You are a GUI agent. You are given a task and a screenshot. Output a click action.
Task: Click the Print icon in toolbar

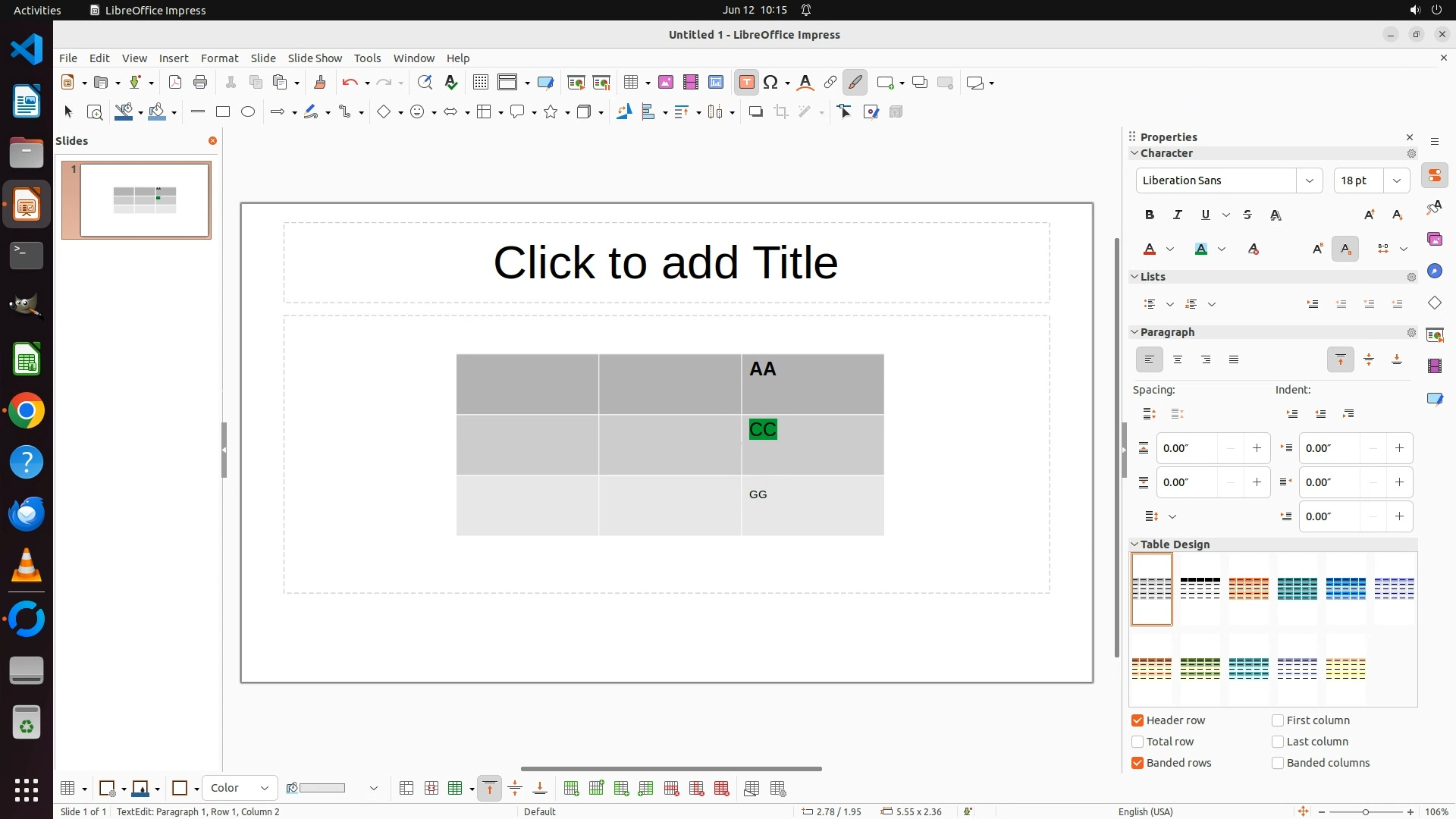pyautogui.click(x=200, y=83)
